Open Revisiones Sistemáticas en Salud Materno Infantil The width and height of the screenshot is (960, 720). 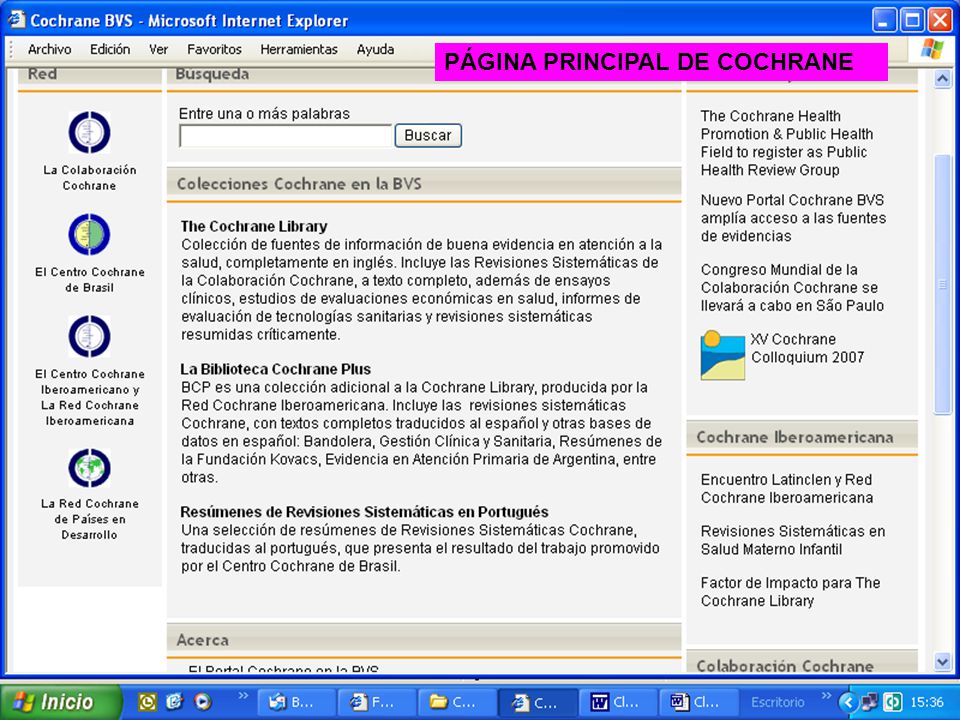[793, 540]
